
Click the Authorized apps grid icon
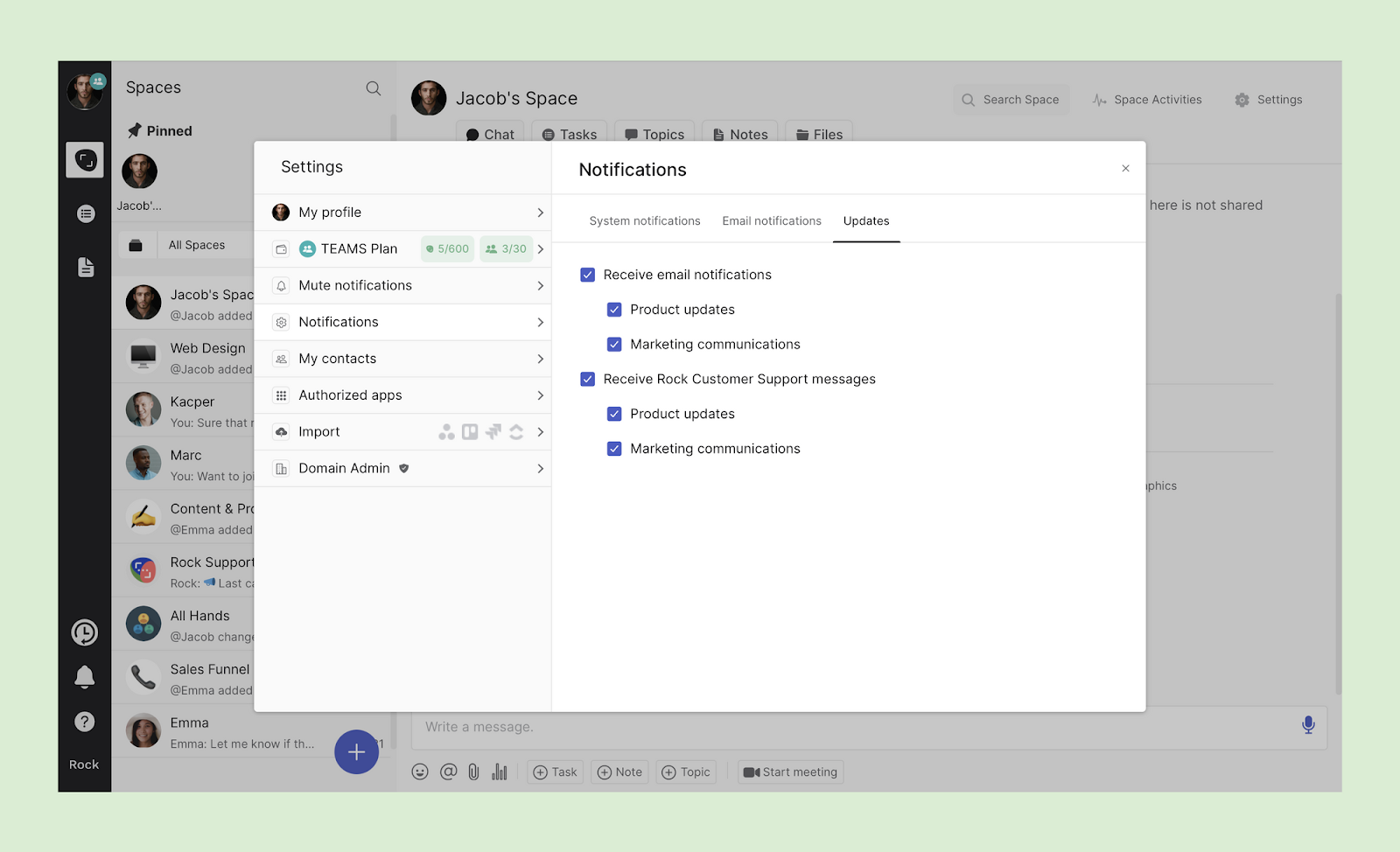click(x=281, y=395)
